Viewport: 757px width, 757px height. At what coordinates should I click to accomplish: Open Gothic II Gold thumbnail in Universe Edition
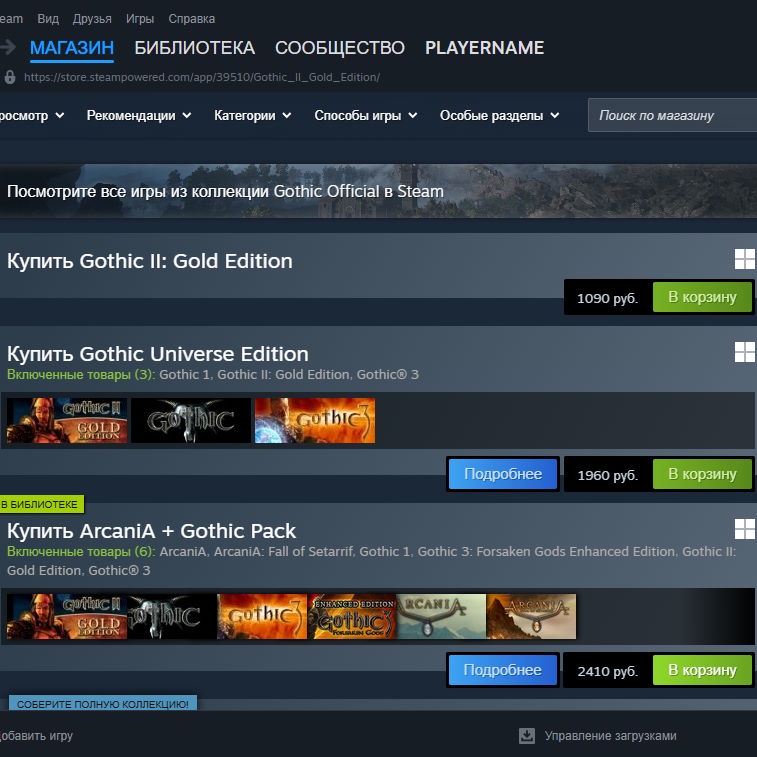pos(67,421)
